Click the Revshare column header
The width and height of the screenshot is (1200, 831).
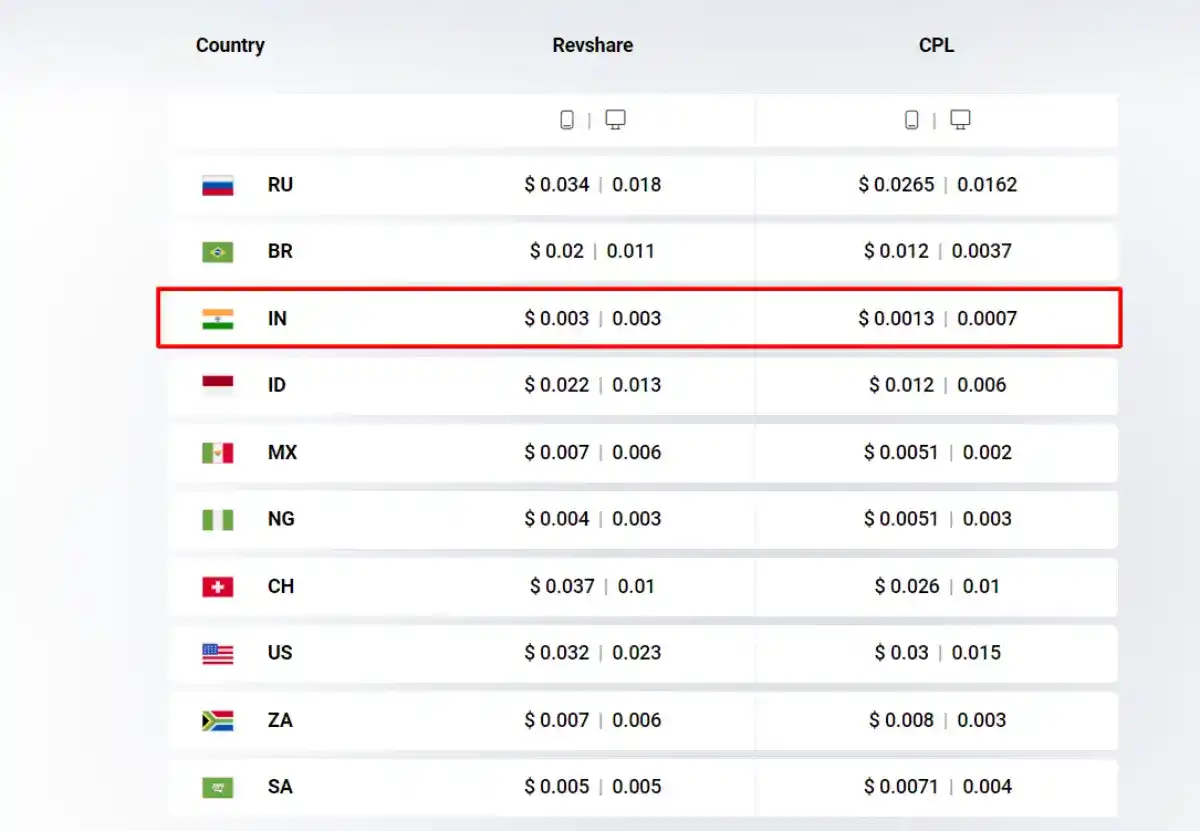[592, 45]
